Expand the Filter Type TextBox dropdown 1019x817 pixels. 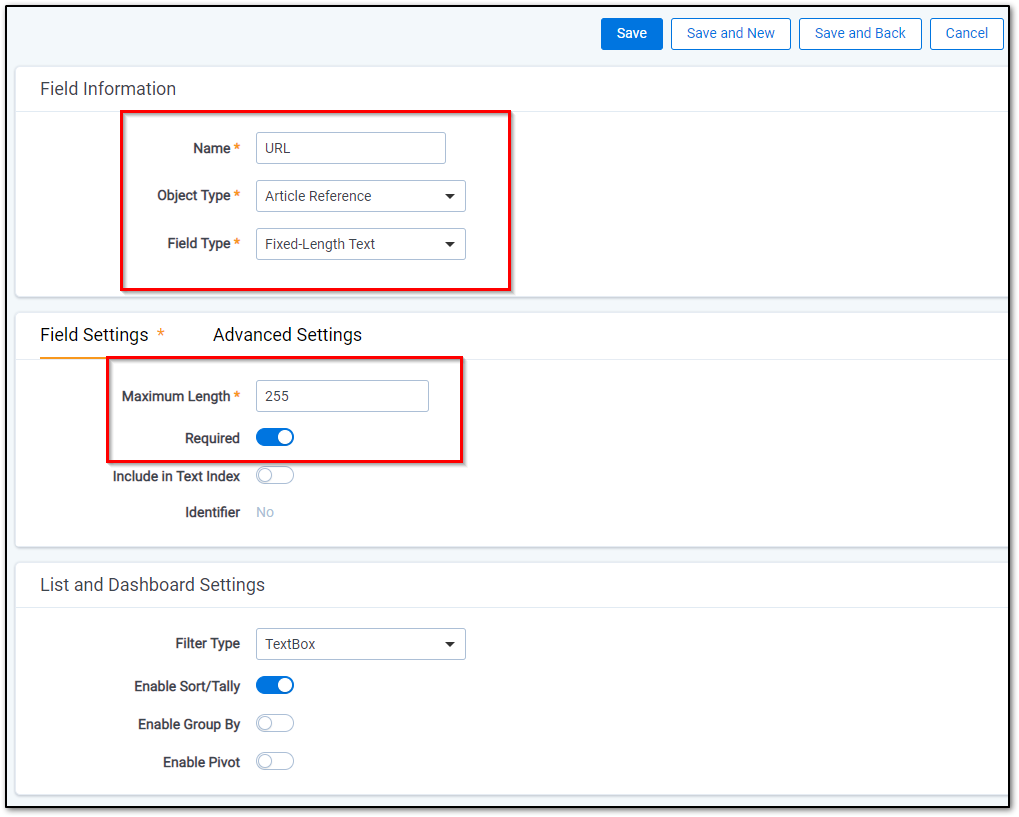[x=361, y=644]
